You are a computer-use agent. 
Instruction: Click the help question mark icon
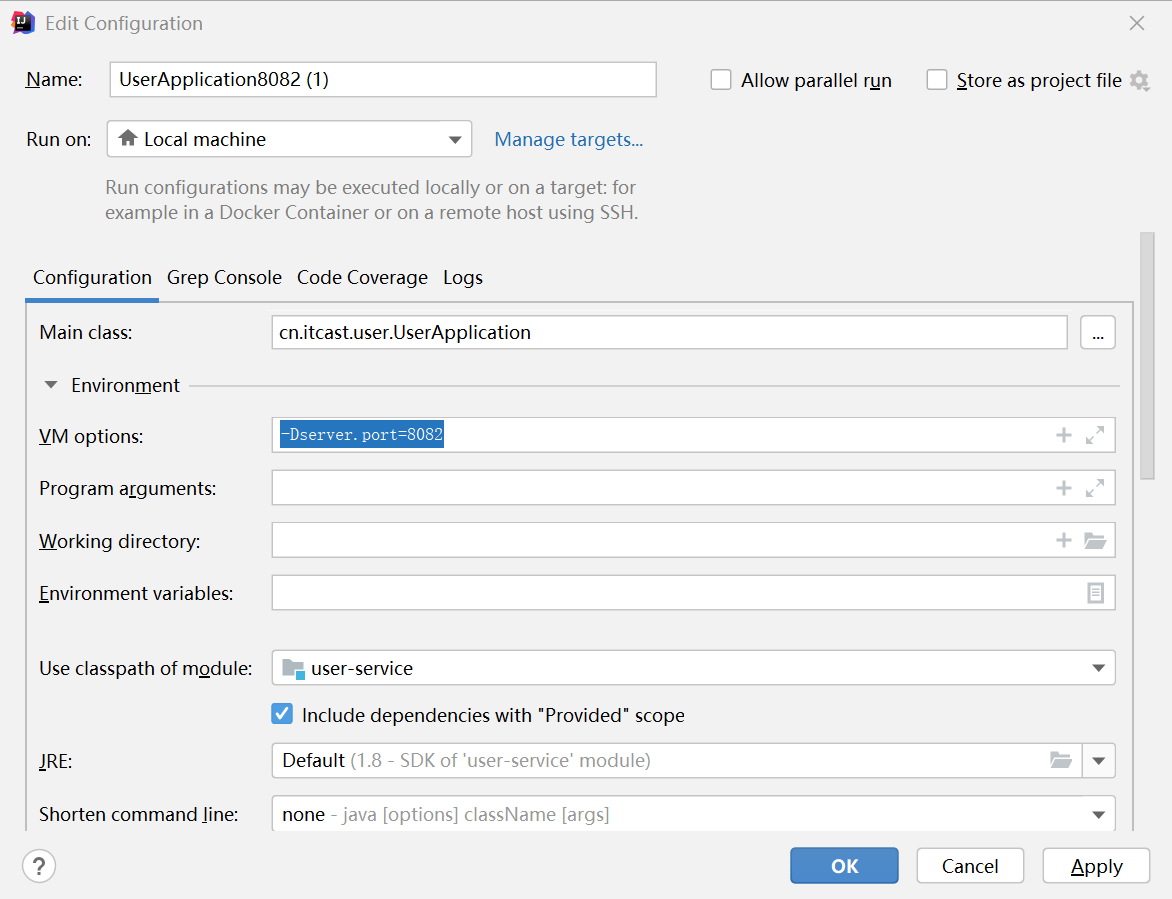click(39, 866)
